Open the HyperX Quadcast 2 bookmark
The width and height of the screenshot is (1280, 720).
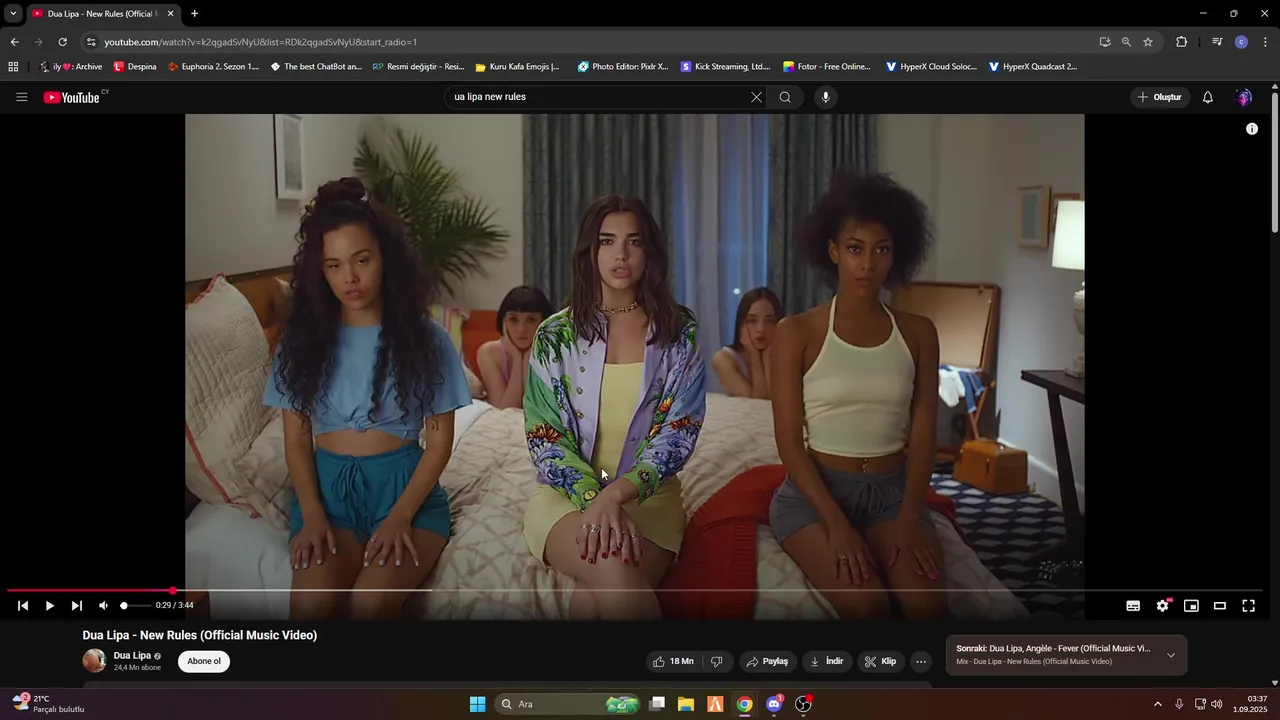click(1033, 67)
